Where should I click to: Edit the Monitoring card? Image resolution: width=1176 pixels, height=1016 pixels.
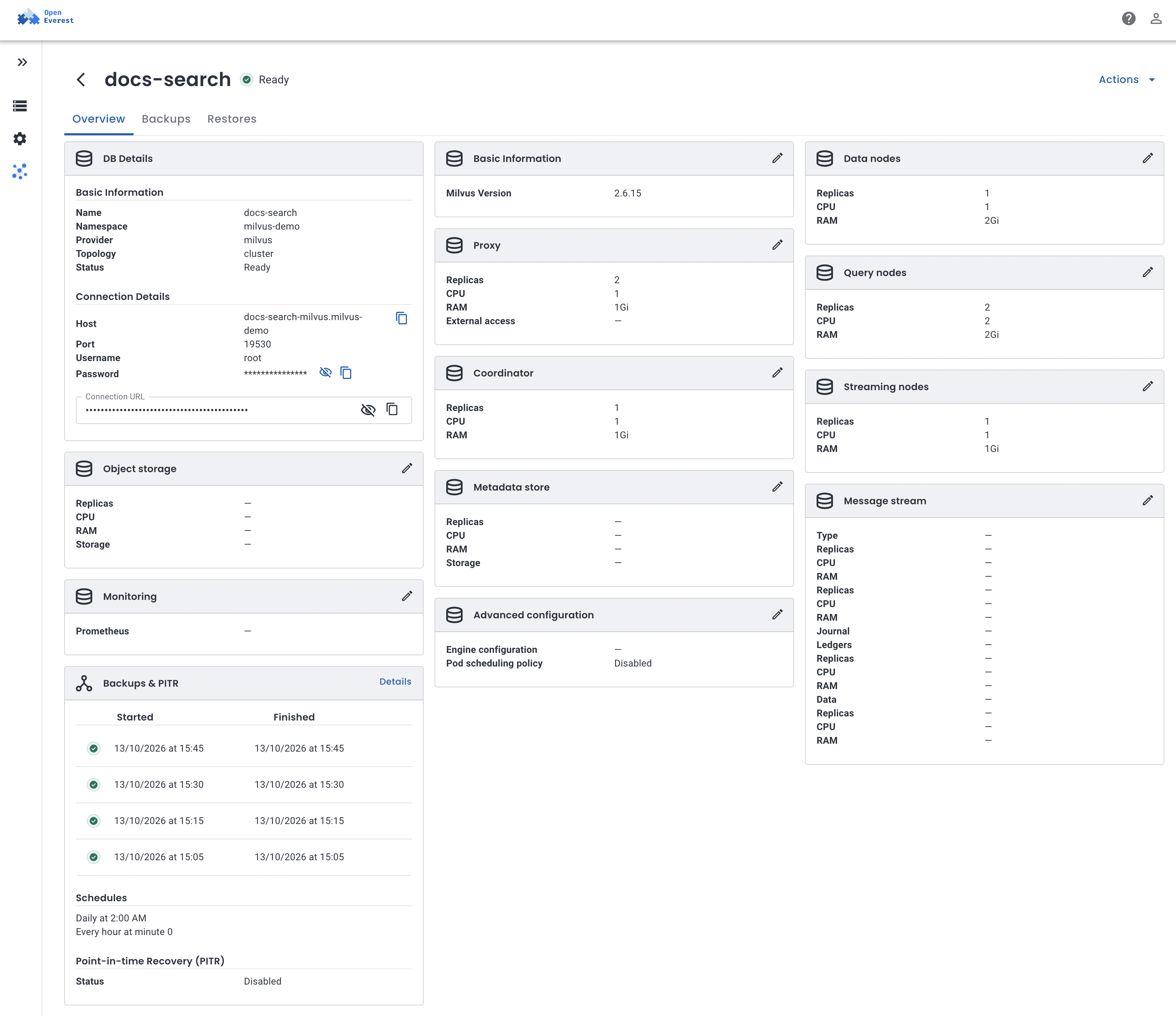(x=407, y=596)
